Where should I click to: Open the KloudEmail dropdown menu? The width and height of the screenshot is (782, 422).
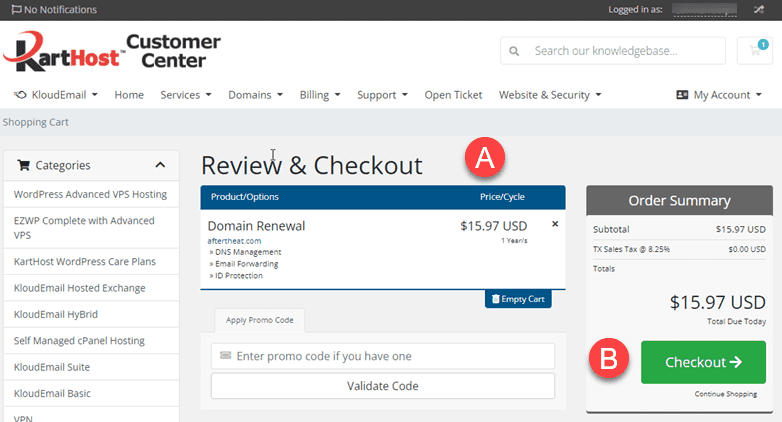(56, 95)
